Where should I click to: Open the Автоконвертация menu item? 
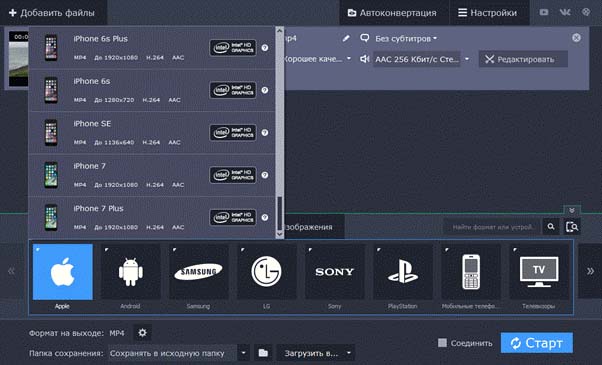pos(392,13)
